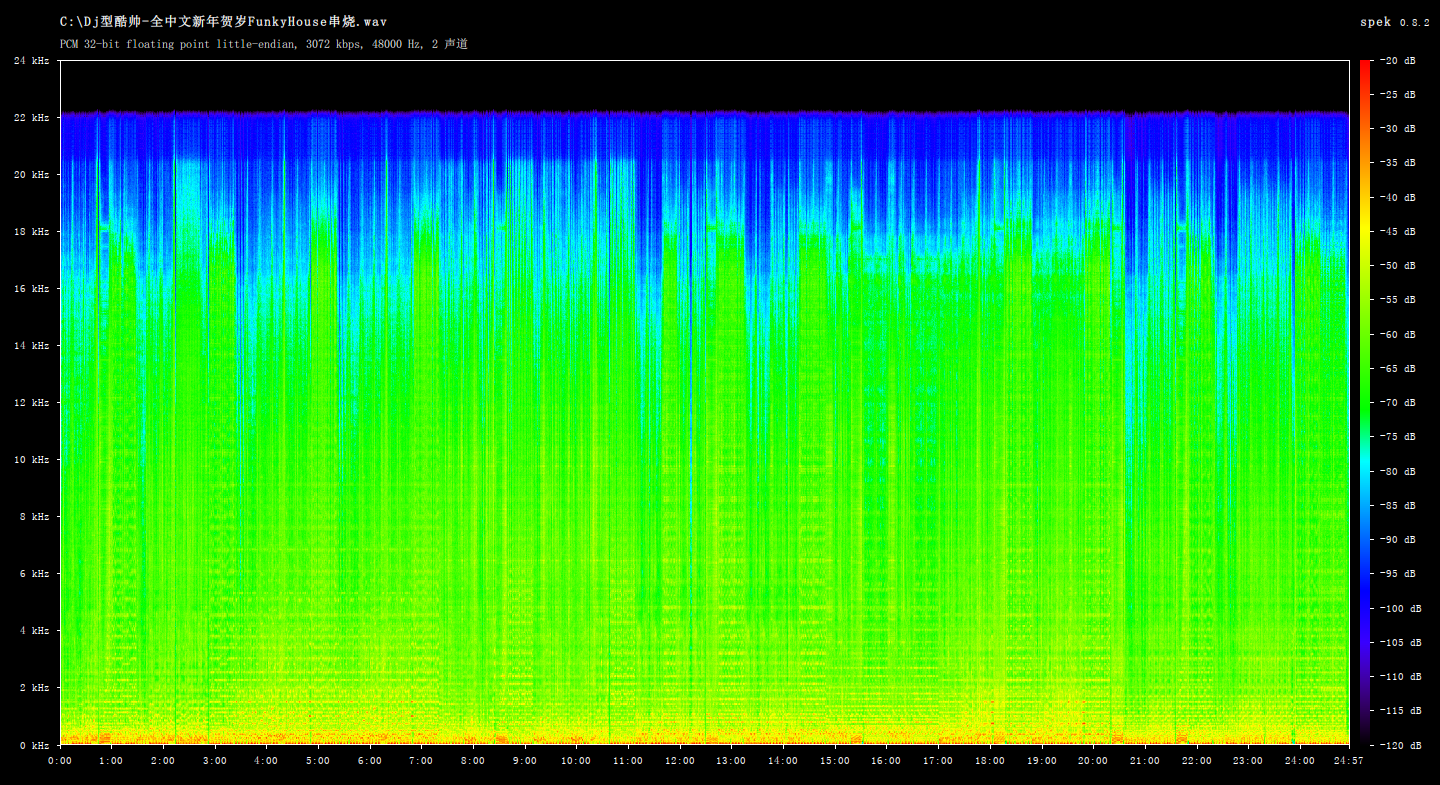Click the 8:00 time axis label

pos(473,761)
